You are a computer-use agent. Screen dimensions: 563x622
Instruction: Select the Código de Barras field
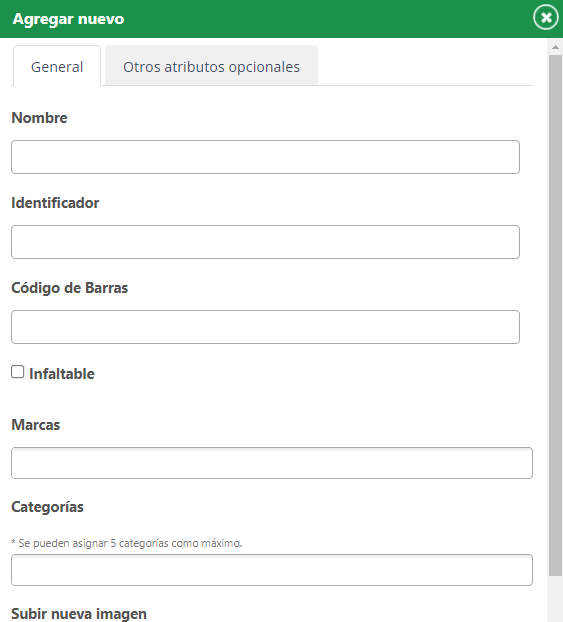[265, 327]
